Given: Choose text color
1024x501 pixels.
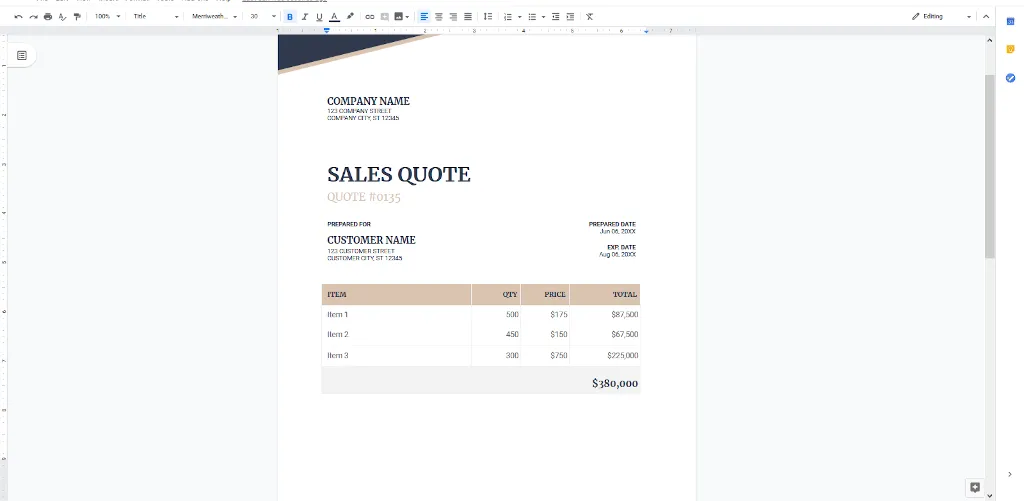Looking at the screenshot, I should click(334, 16).
